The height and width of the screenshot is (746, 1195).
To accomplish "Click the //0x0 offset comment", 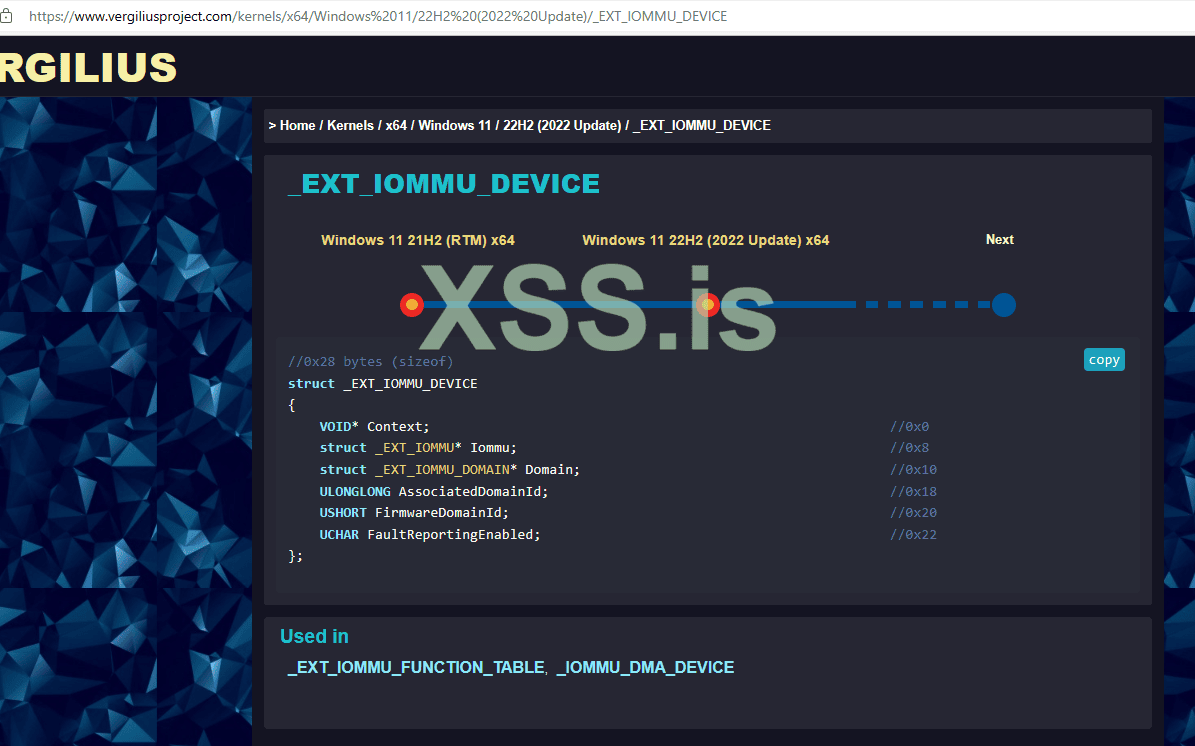I will pyautogui.click(x=909, y=427).
